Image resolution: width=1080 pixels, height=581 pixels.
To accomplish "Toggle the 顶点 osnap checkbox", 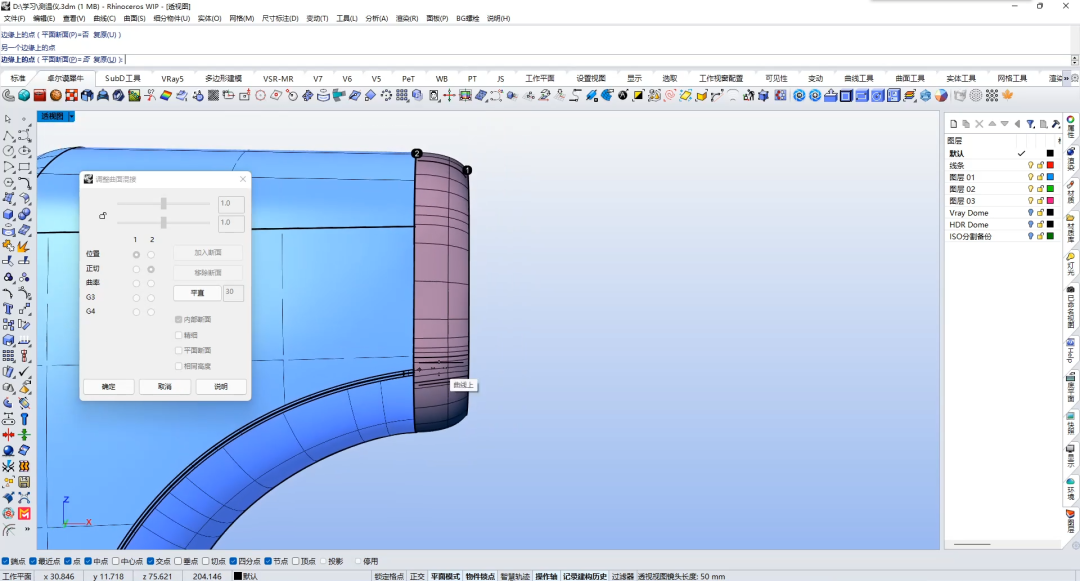I will [295, 561].
